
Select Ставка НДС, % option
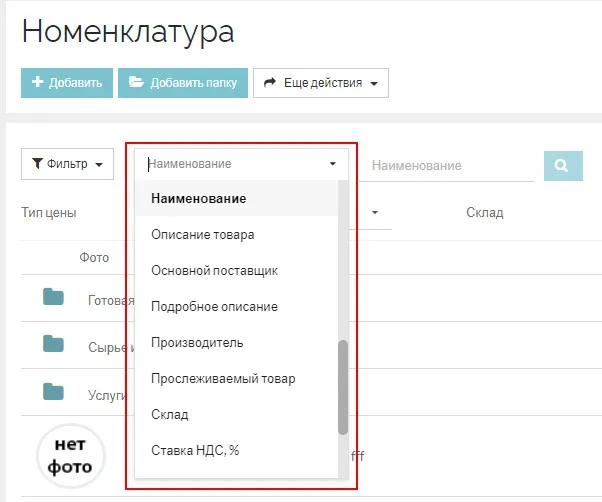pos(195,451)
